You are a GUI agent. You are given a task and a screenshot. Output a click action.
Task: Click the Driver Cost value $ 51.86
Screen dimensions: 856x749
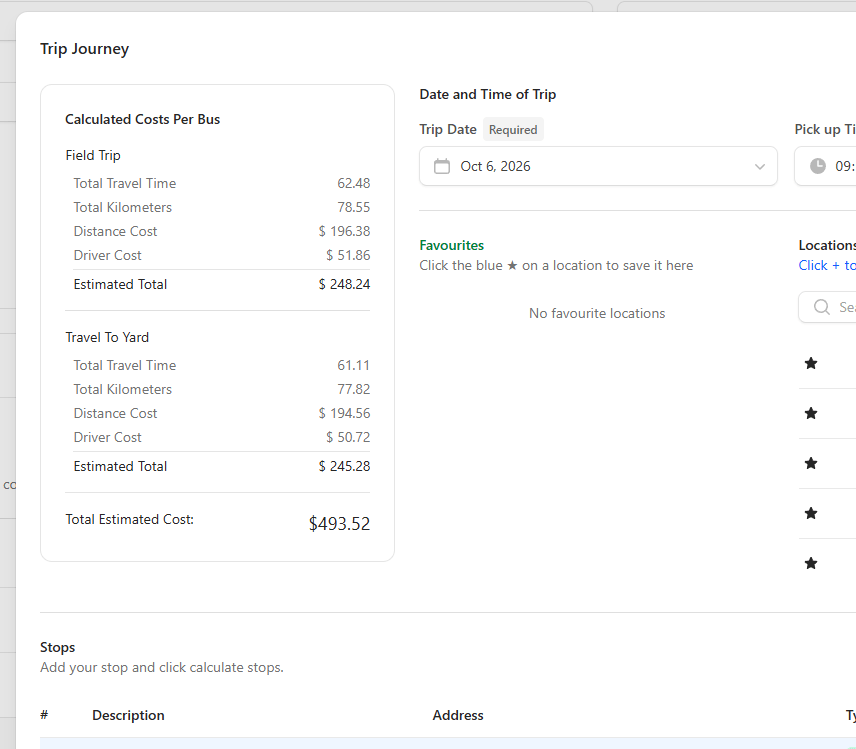click(348, 255)
